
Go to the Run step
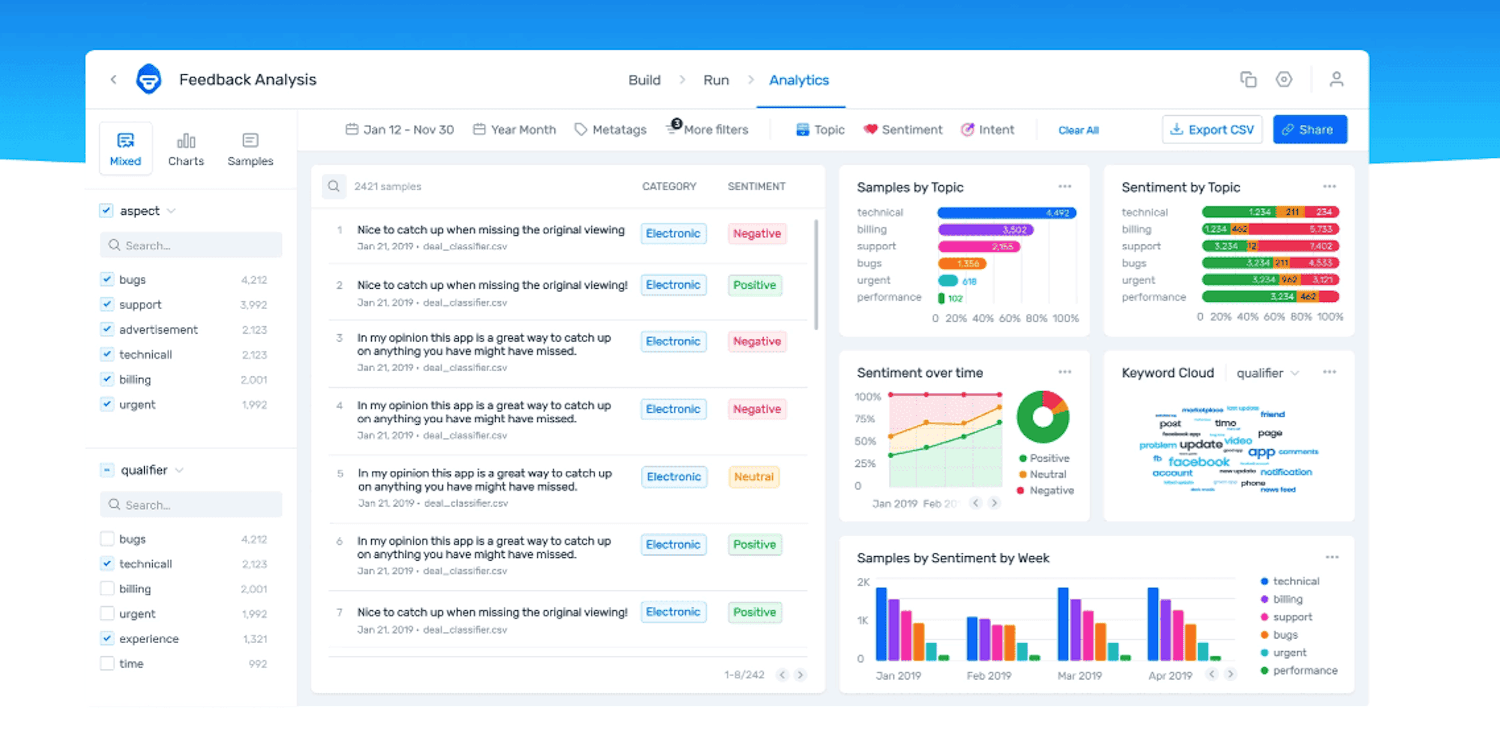coord(716,80)
